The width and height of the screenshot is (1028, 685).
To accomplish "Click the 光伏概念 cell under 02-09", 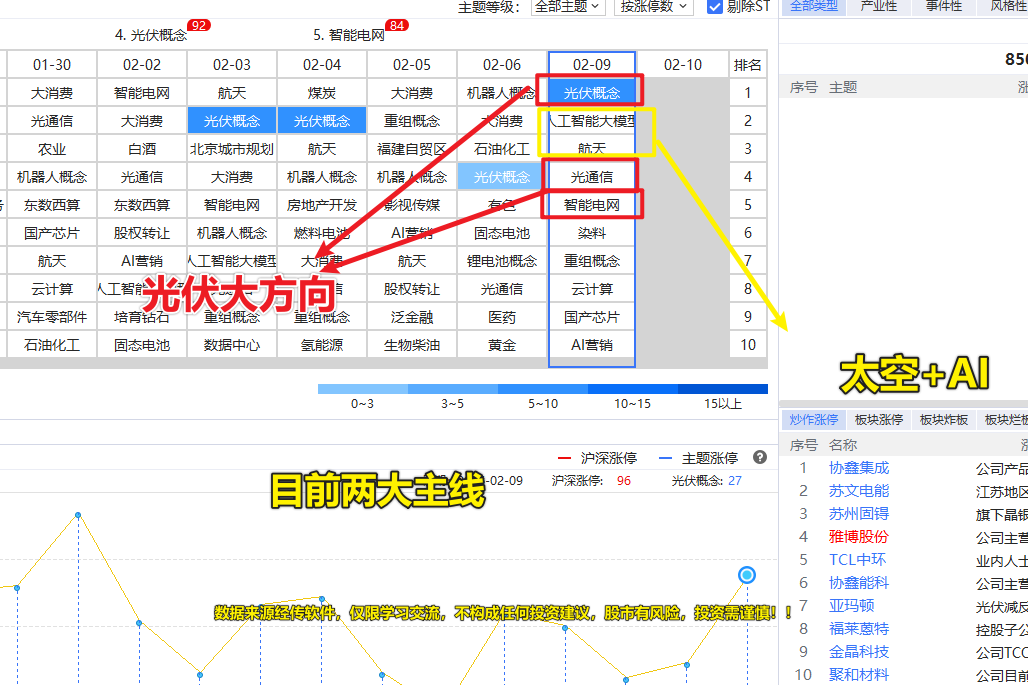I will pyautogui.click(x=592, y=93).
